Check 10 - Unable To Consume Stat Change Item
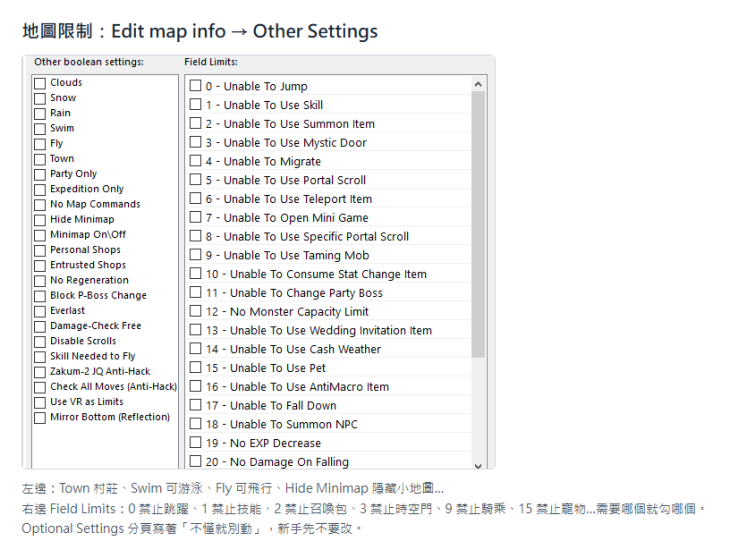The height and width of the screenshot is (558, 730). pos(196,273)
